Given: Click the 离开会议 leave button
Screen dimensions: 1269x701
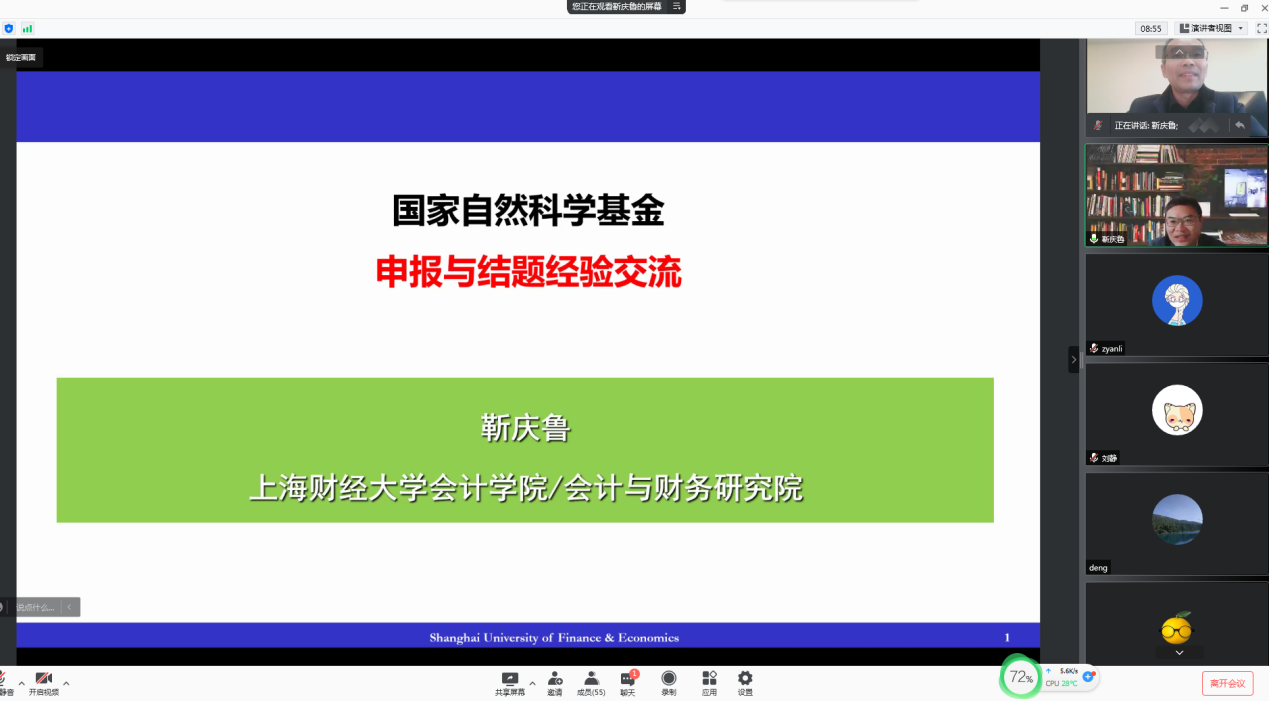Looking at the screenshot, I should tap(1228, 684).
